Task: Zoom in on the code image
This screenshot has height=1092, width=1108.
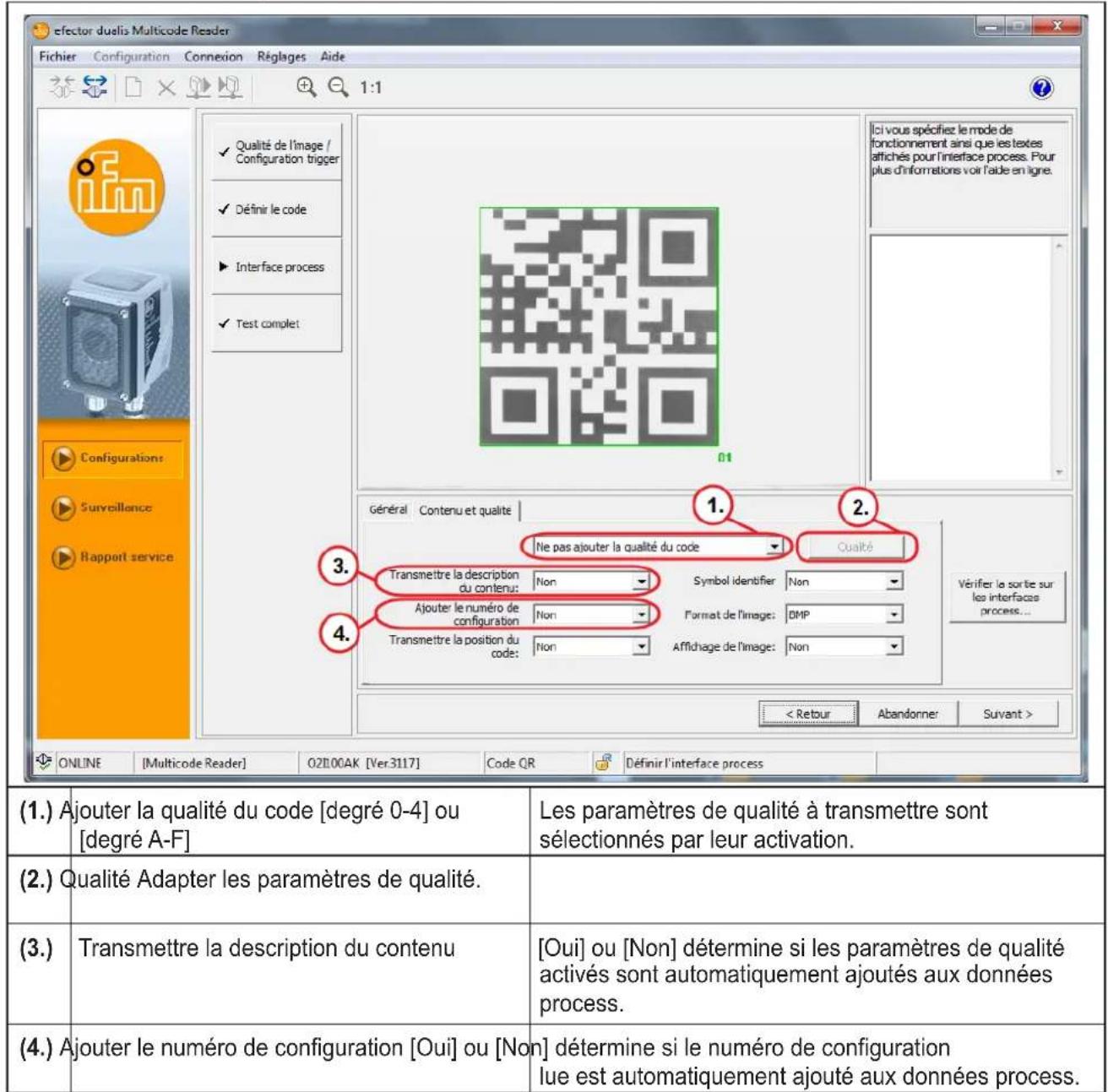Action: 307,86
